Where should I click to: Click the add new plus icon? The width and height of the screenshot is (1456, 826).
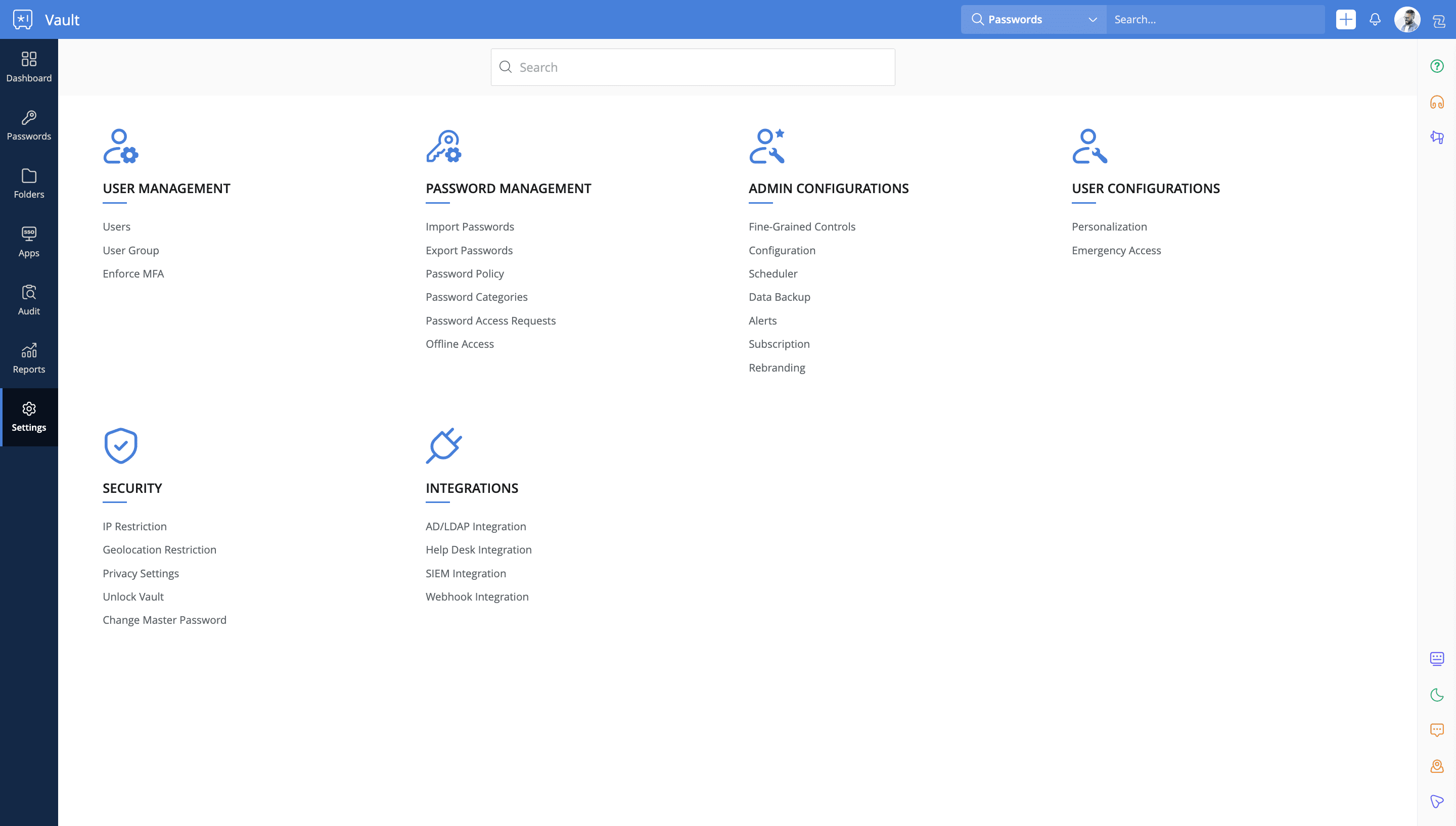tap(1345, 19)
